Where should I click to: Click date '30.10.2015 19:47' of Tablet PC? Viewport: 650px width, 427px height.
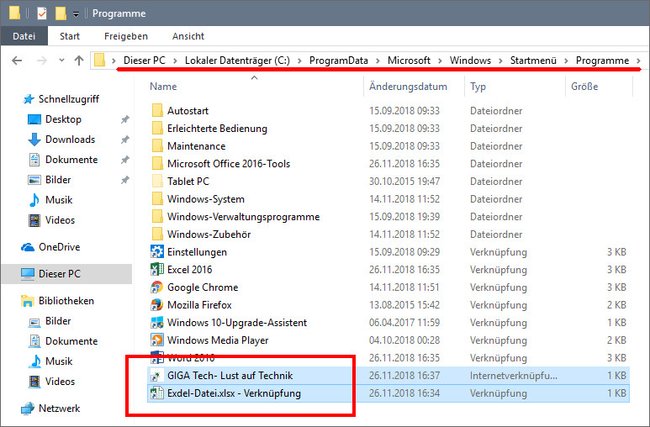[404, 182]
